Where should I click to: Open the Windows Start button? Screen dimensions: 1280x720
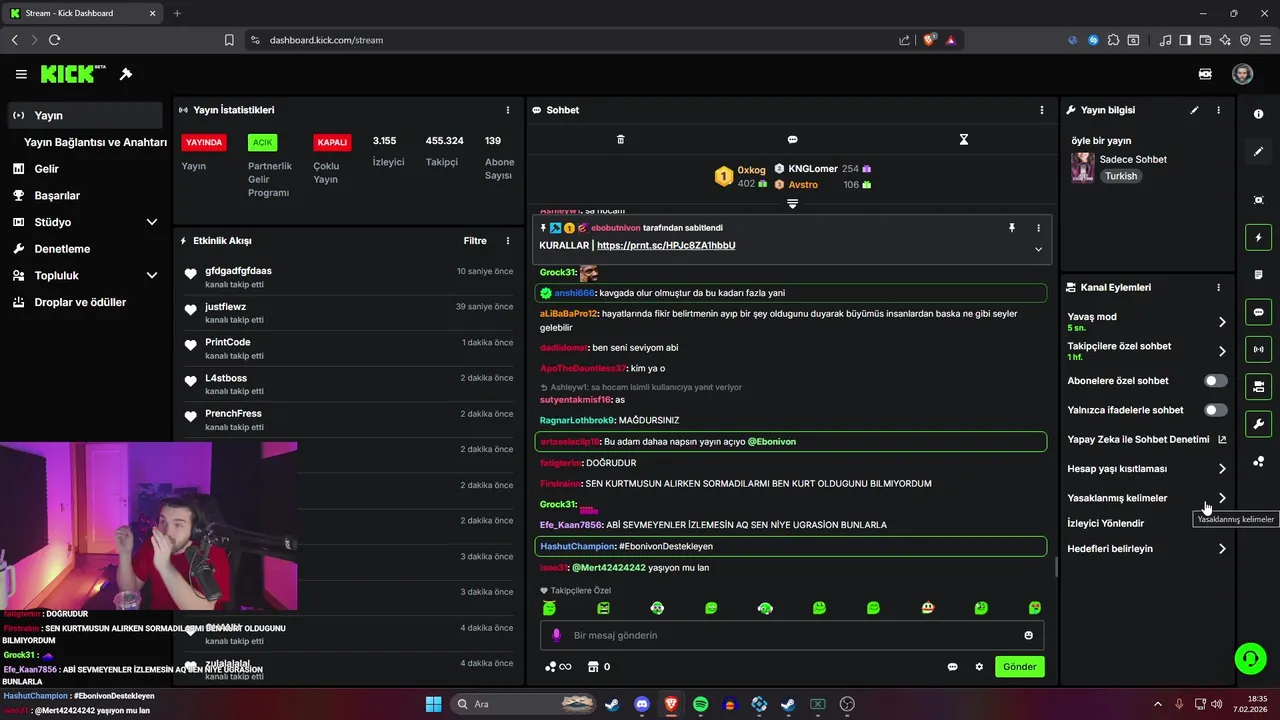[x=433, y=704]
